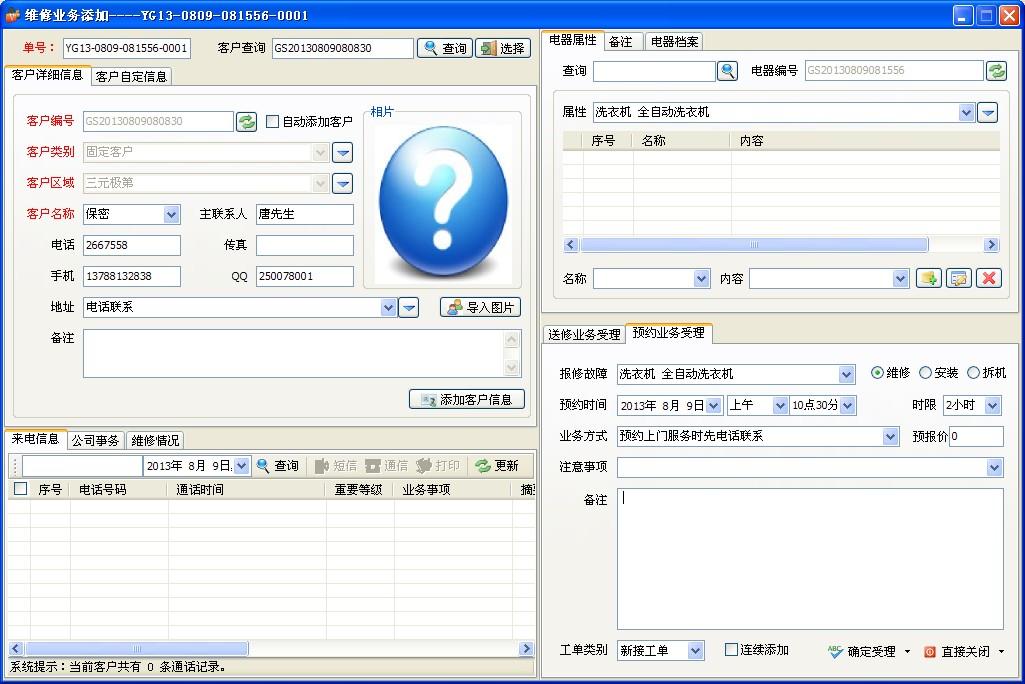
Task: Click blue arrow button beside 客户类别
Action: (x=343, y=152)
